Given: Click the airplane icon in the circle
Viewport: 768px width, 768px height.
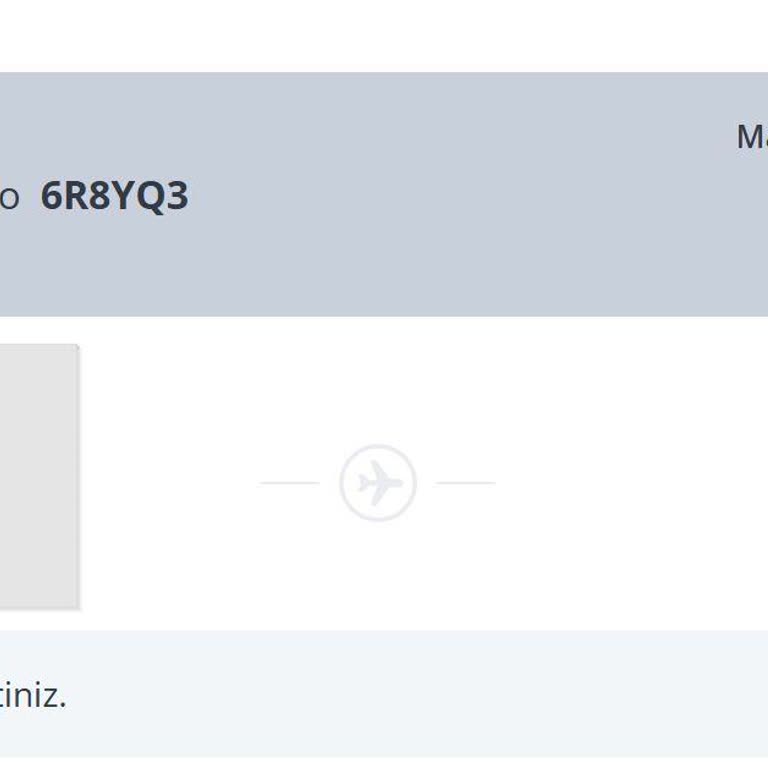Looking at the screenshot, I should (x=378, y=484).
